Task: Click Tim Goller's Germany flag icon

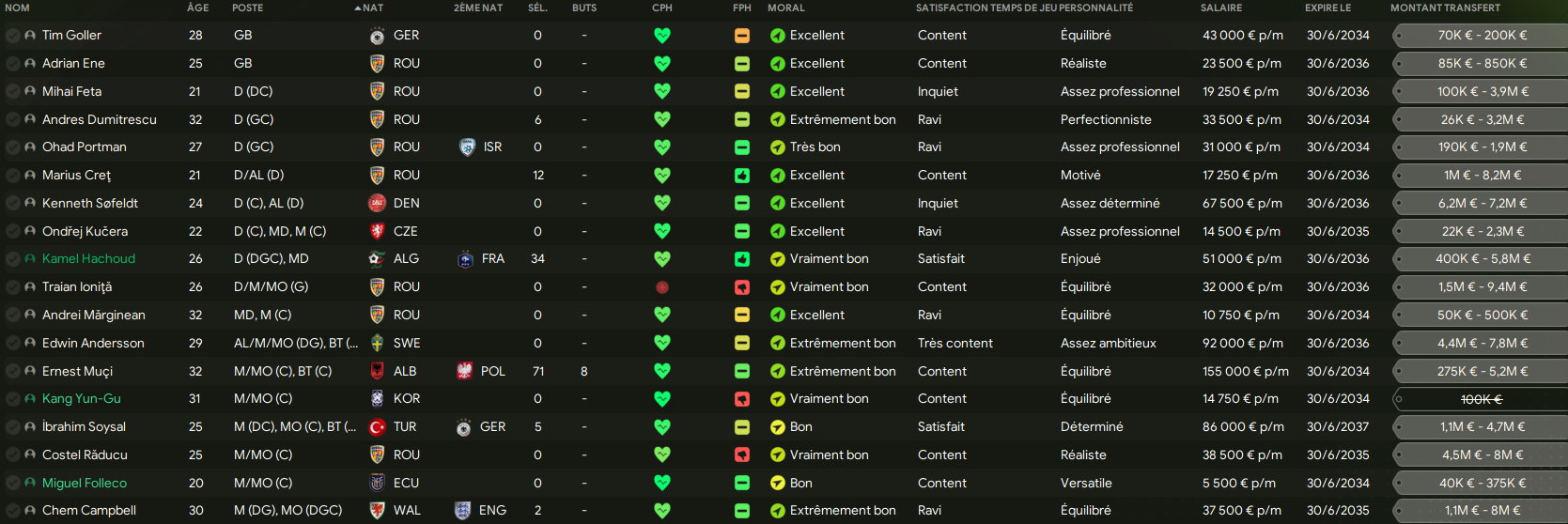Action: 377,36
